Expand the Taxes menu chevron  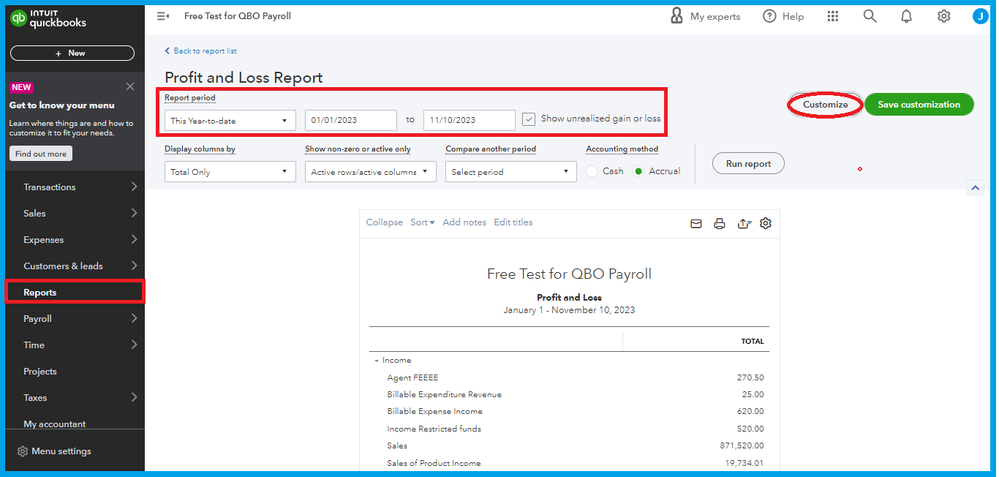pos(134,397)
